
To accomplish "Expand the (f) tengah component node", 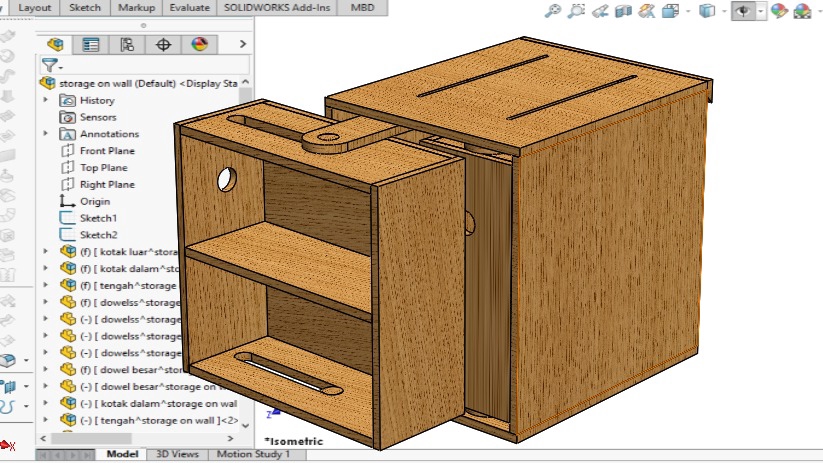I will pyautogui.click(x=46, y=285).
